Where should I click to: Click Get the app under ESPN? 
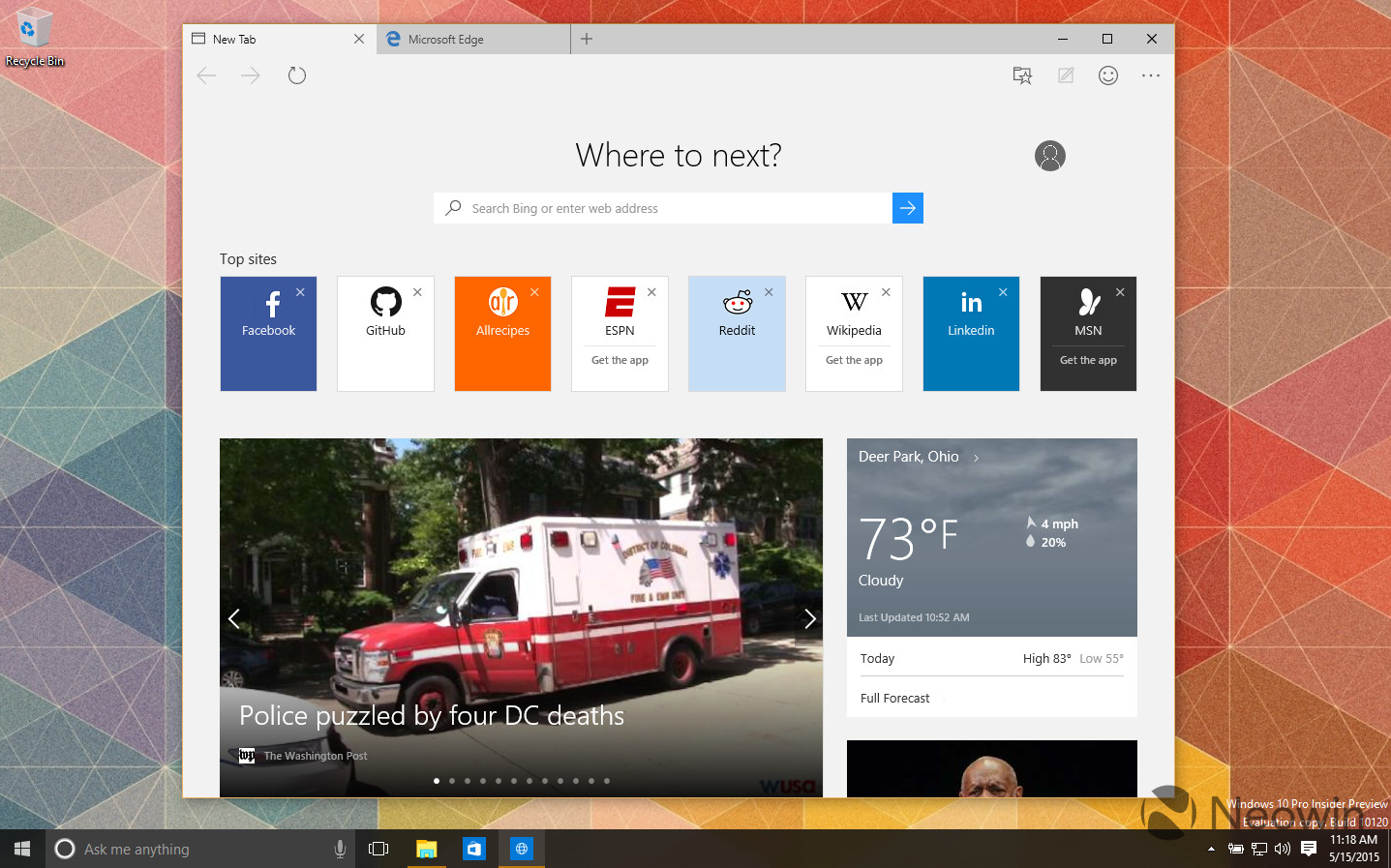tap(620, 360)
